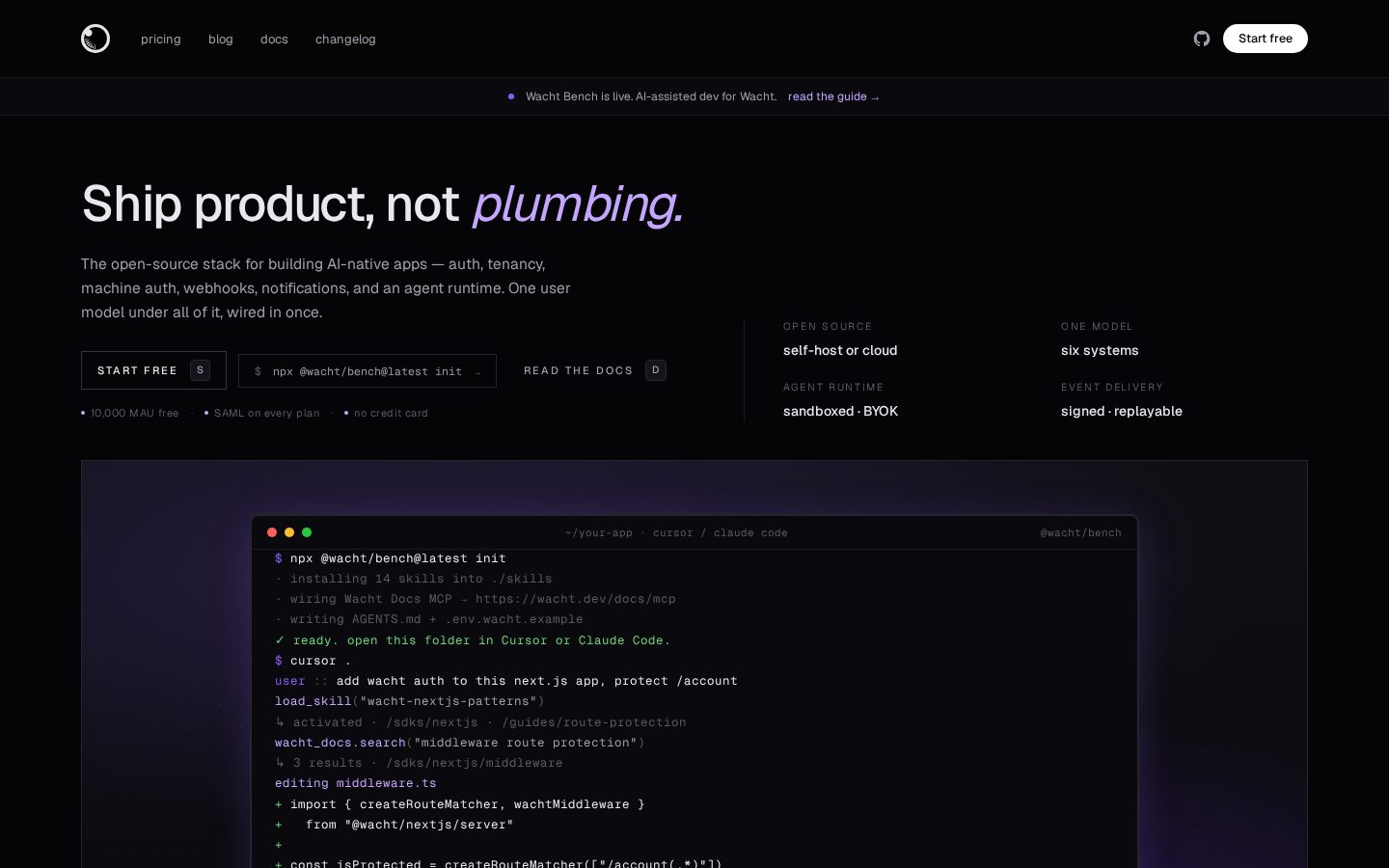Click the 'writing AGENTS.md + .env.wacht.example' line

pyautogui.click(x=429, y=619)
